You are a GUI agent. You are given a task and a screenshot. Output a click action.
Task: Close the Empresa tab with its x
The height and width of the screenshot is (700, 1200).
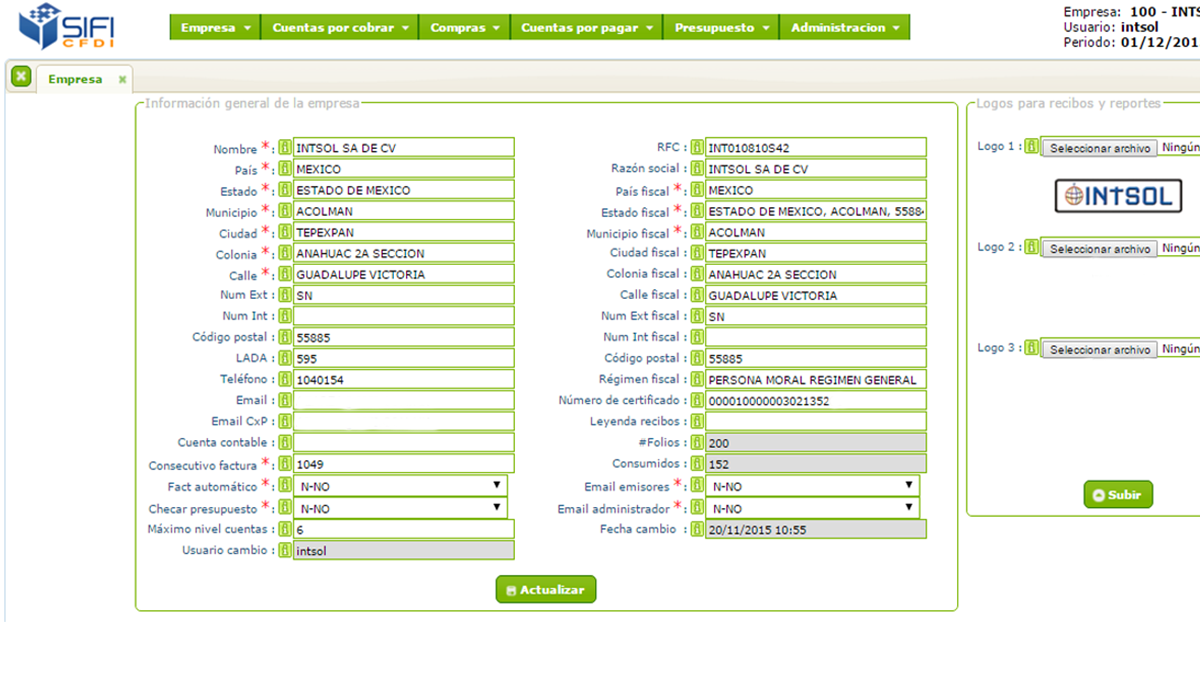tap(122, 79)
